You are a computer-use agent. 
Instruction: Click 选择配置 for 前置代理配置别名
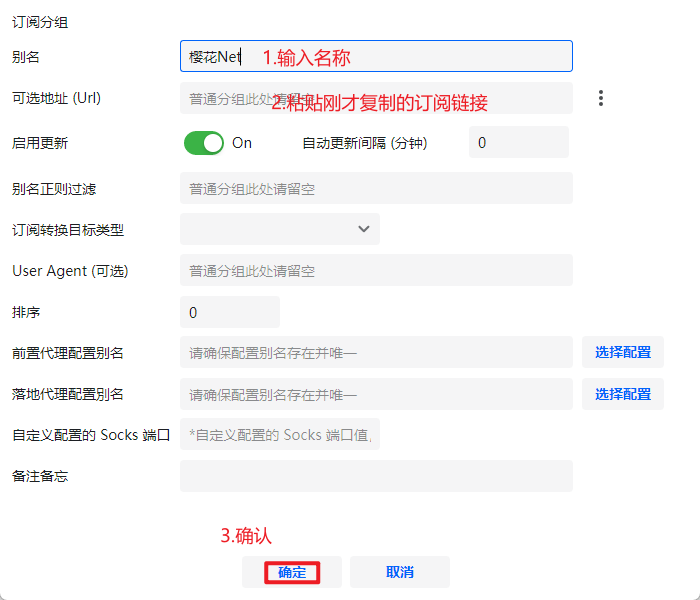point(622,352)
